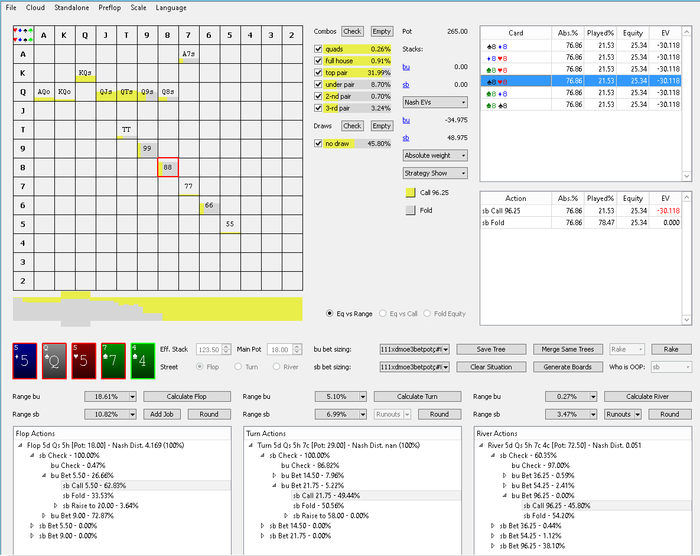
Task: Open the Cloud menu
Action: tap(35, 8)
